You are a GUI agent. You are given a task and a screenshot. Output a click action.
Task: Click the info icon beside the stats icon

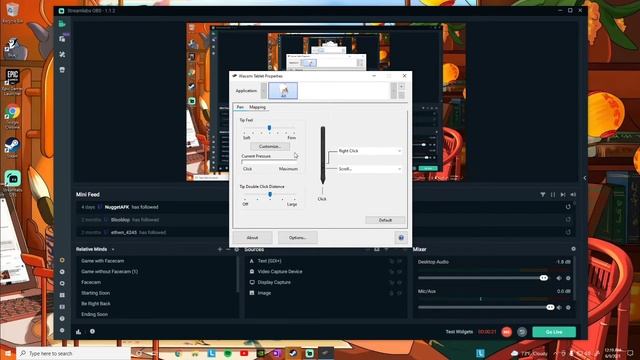[x=92, y=331]
